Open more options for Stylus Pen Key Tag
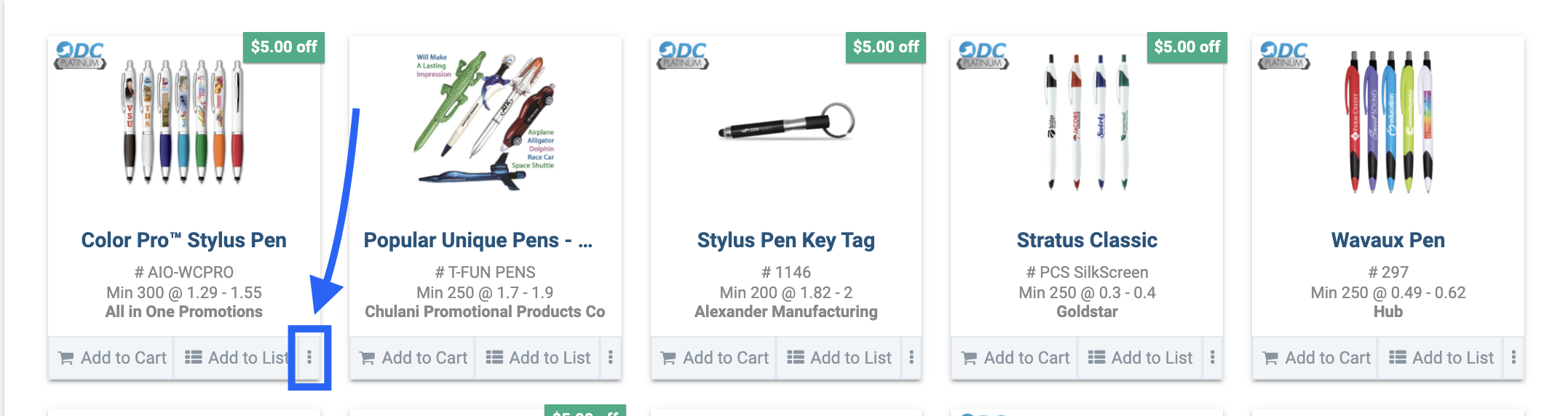Viewport: 1568px width, 416px height. (x=911, y=357)
